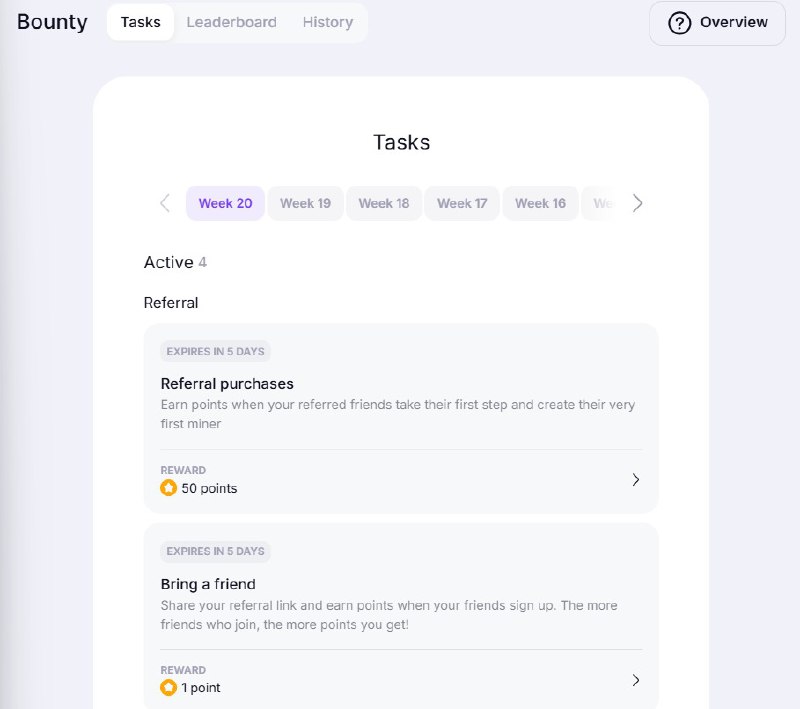Select the Week 20 chip

point(225,203)
